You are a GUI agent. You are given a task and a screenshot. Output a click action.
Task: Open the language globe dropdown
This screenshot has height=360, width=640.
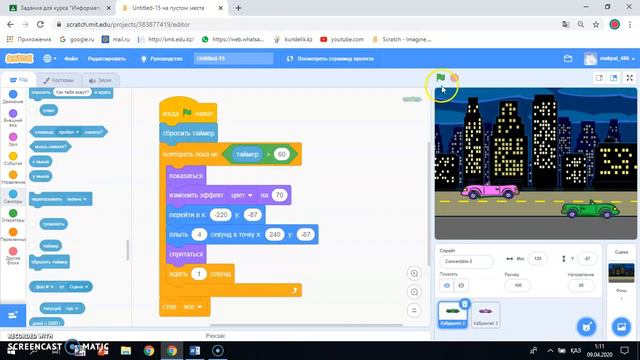click(50, 58)
